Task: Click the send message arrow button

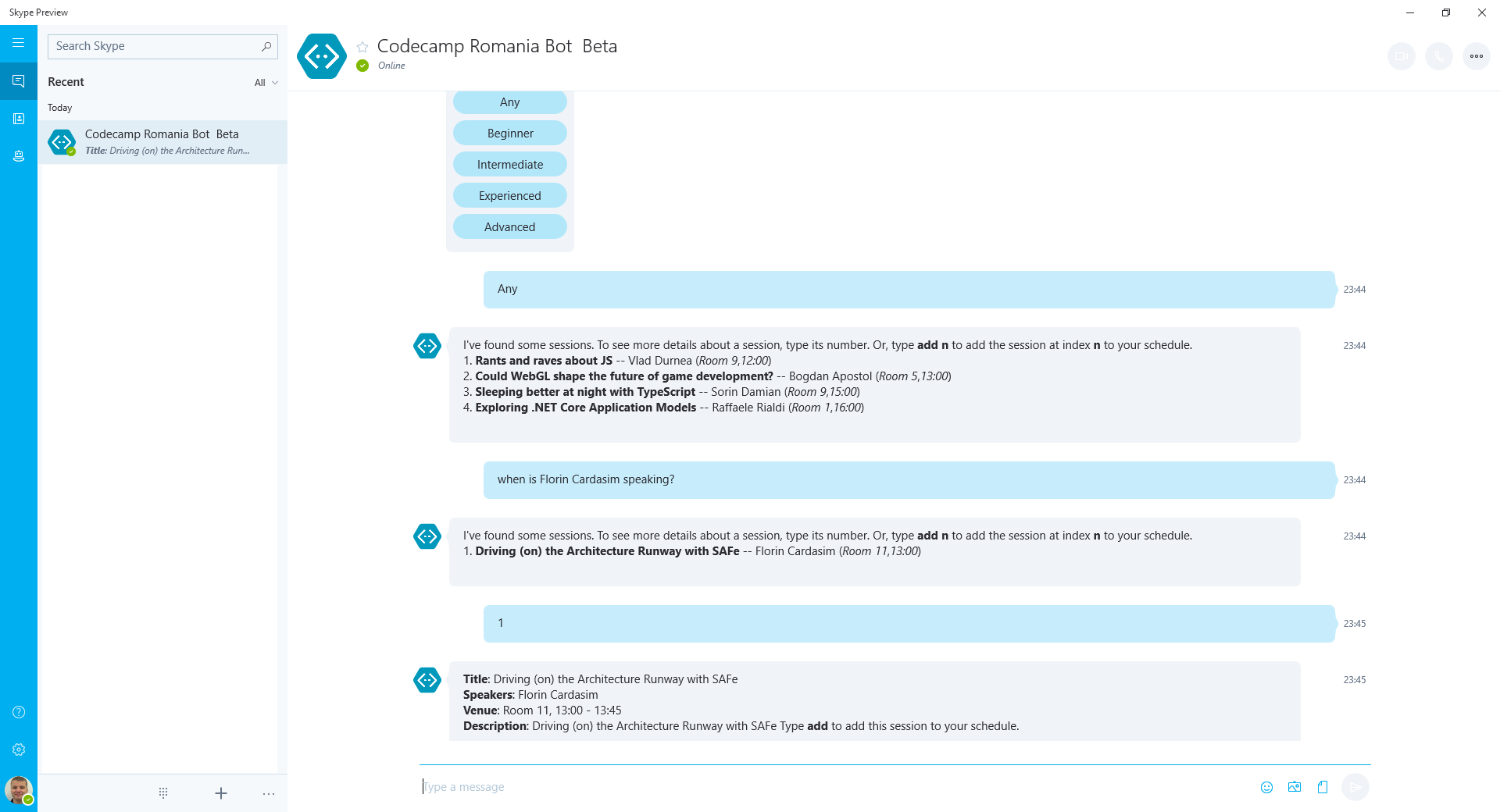Action: click(1355, 787)
